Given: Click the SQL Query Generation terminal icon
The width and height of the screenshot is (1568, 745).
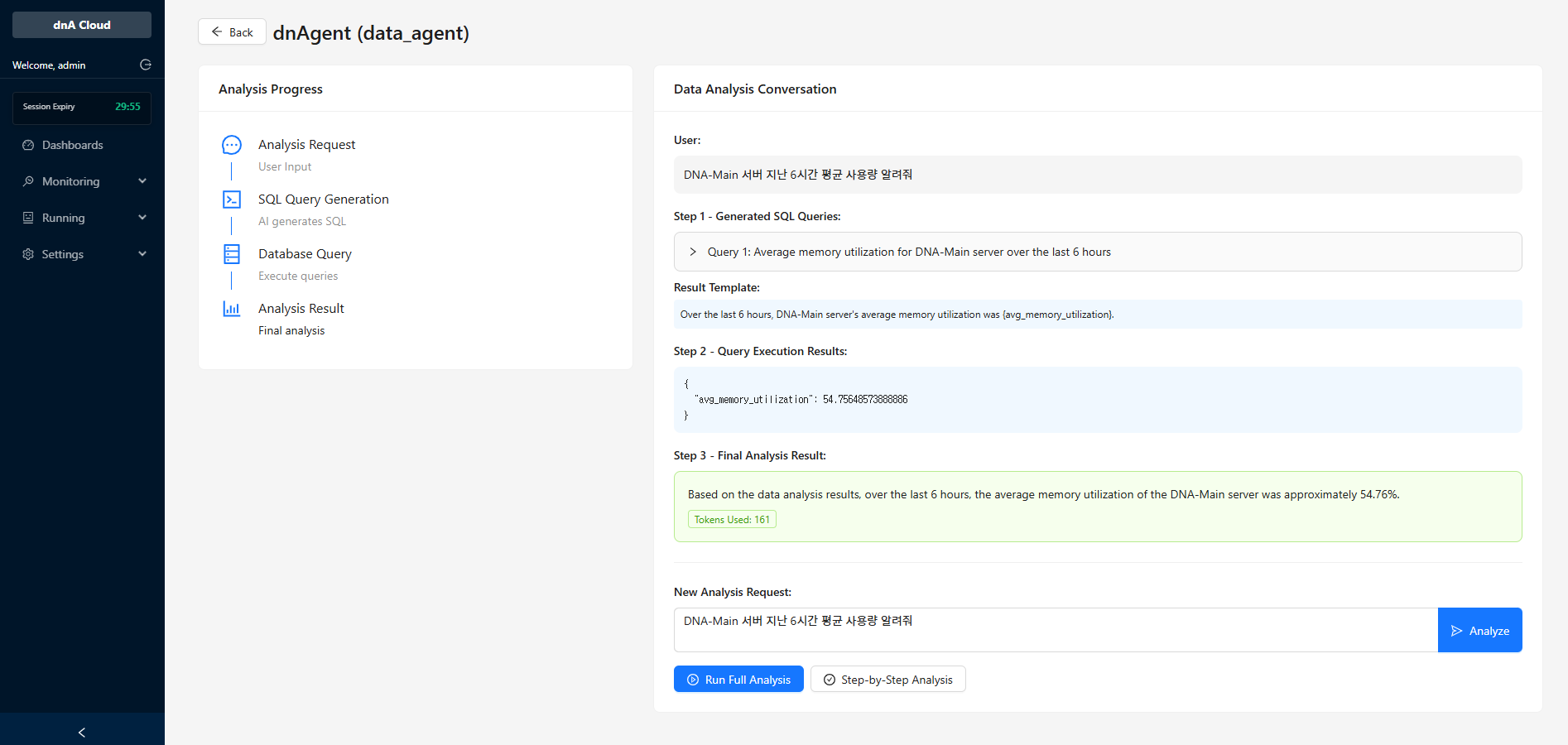Looking at the screenshot, I should click(x=232, y=199).
